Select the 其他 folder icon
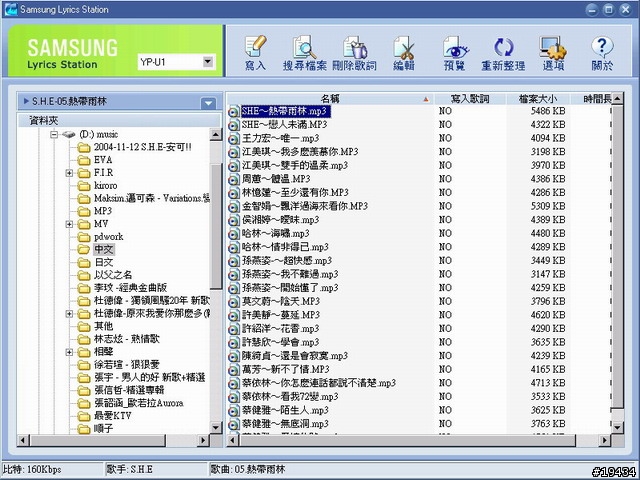This screenshot has height=480, width=640. pyautogui.click(x=84, y=326)
